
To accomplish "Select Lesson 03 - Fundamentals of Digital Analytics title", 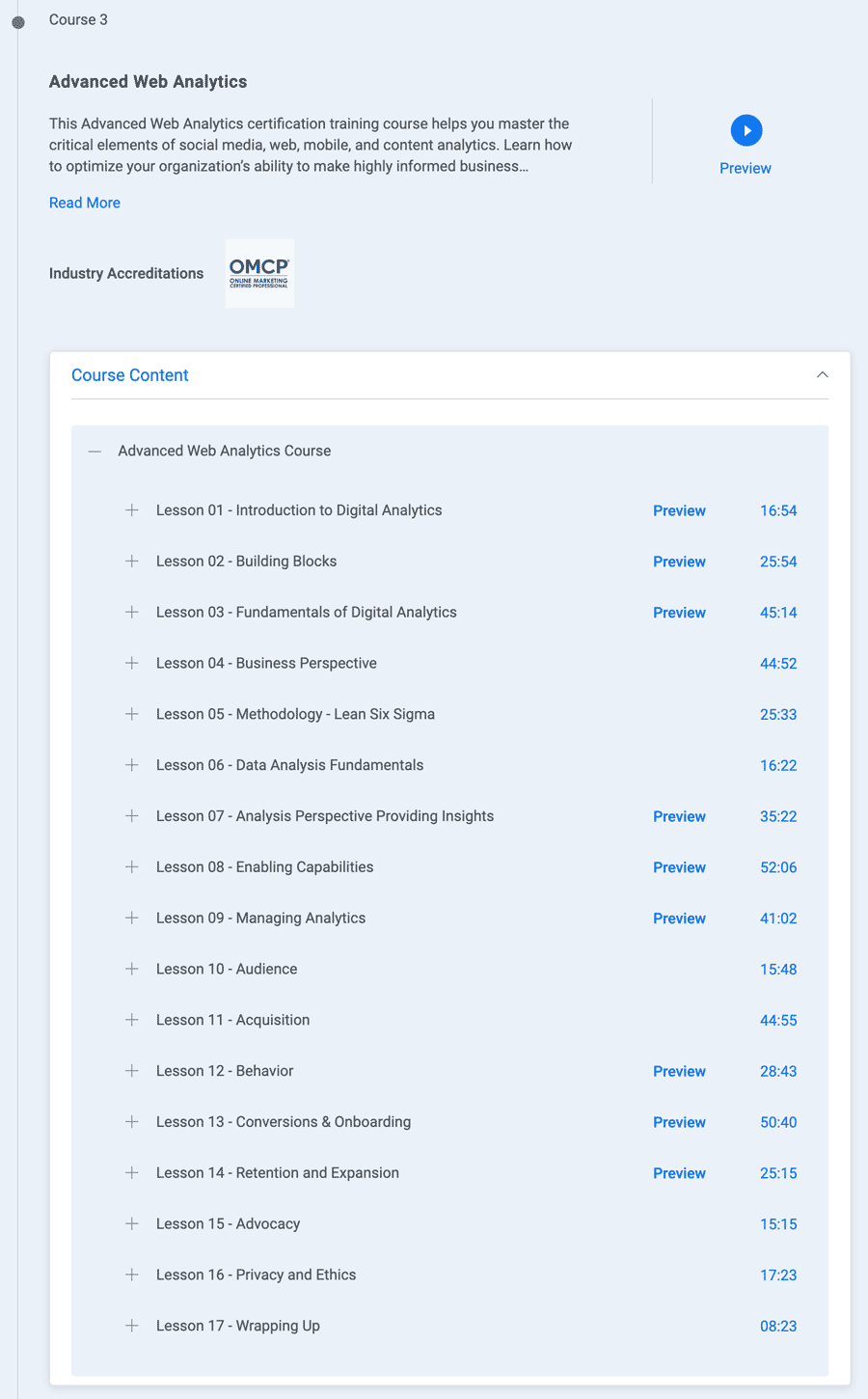I will coord(307,613).
